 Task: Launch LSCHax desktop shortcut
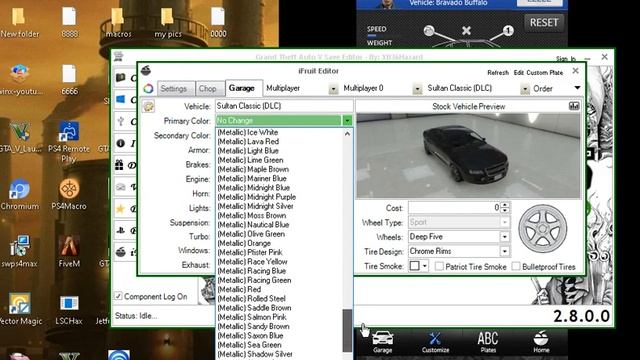[x=69, y=309]
